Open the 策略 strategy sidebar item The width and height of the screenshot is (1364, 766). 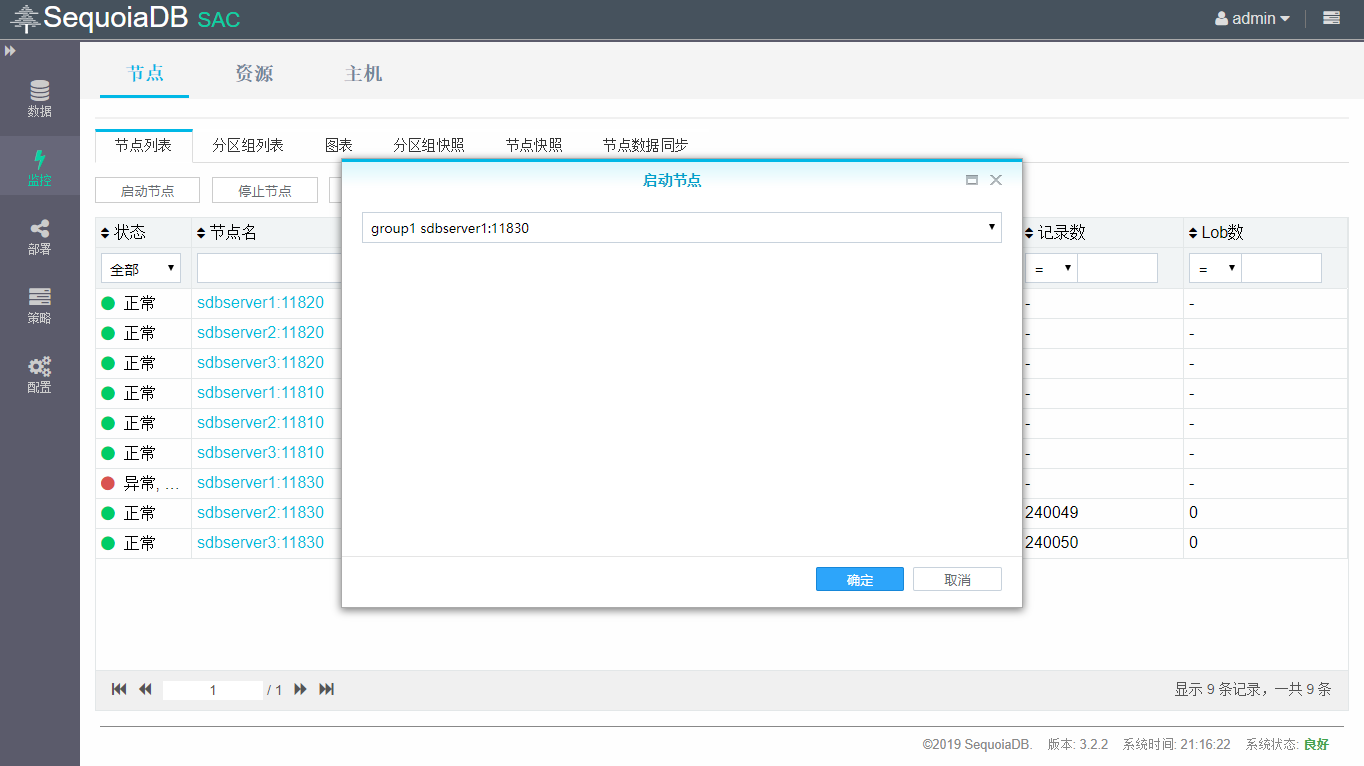[40, 306]
